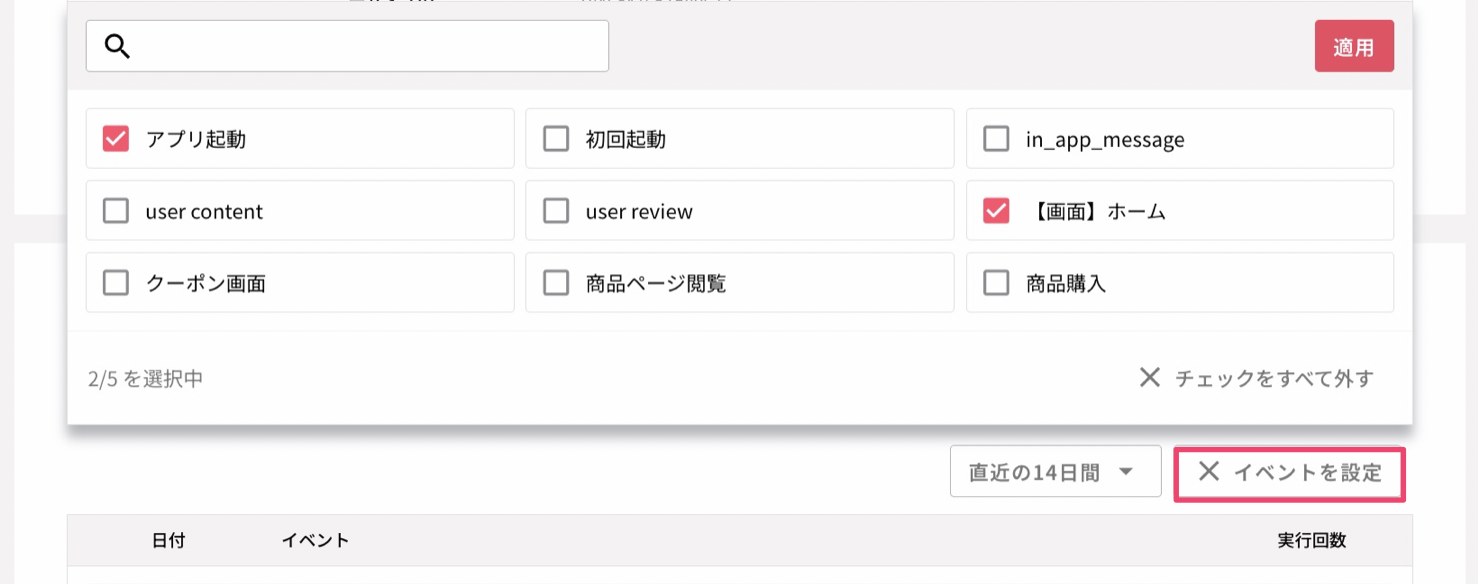Enable the 商品購入 checkbox
Image resolution: width=1478 pixels, height=584 pixels.
(996, 283)
